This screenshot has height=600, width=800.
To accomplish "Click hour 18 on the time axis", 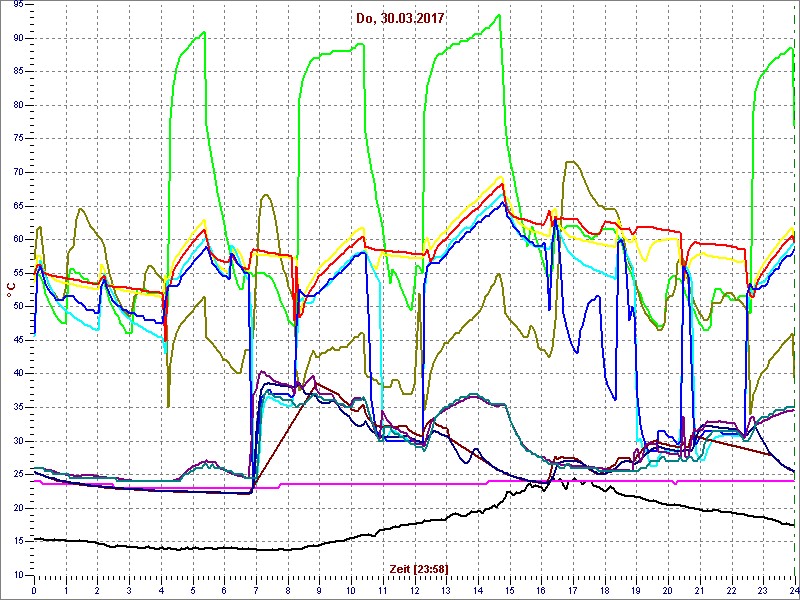I will point(605,590).
